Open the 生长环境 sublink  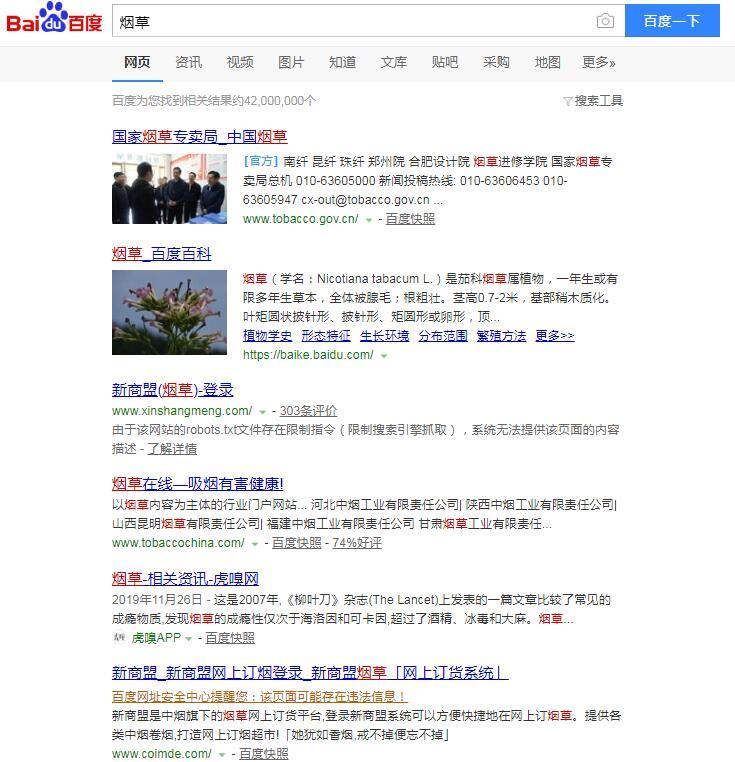(385, 336)
